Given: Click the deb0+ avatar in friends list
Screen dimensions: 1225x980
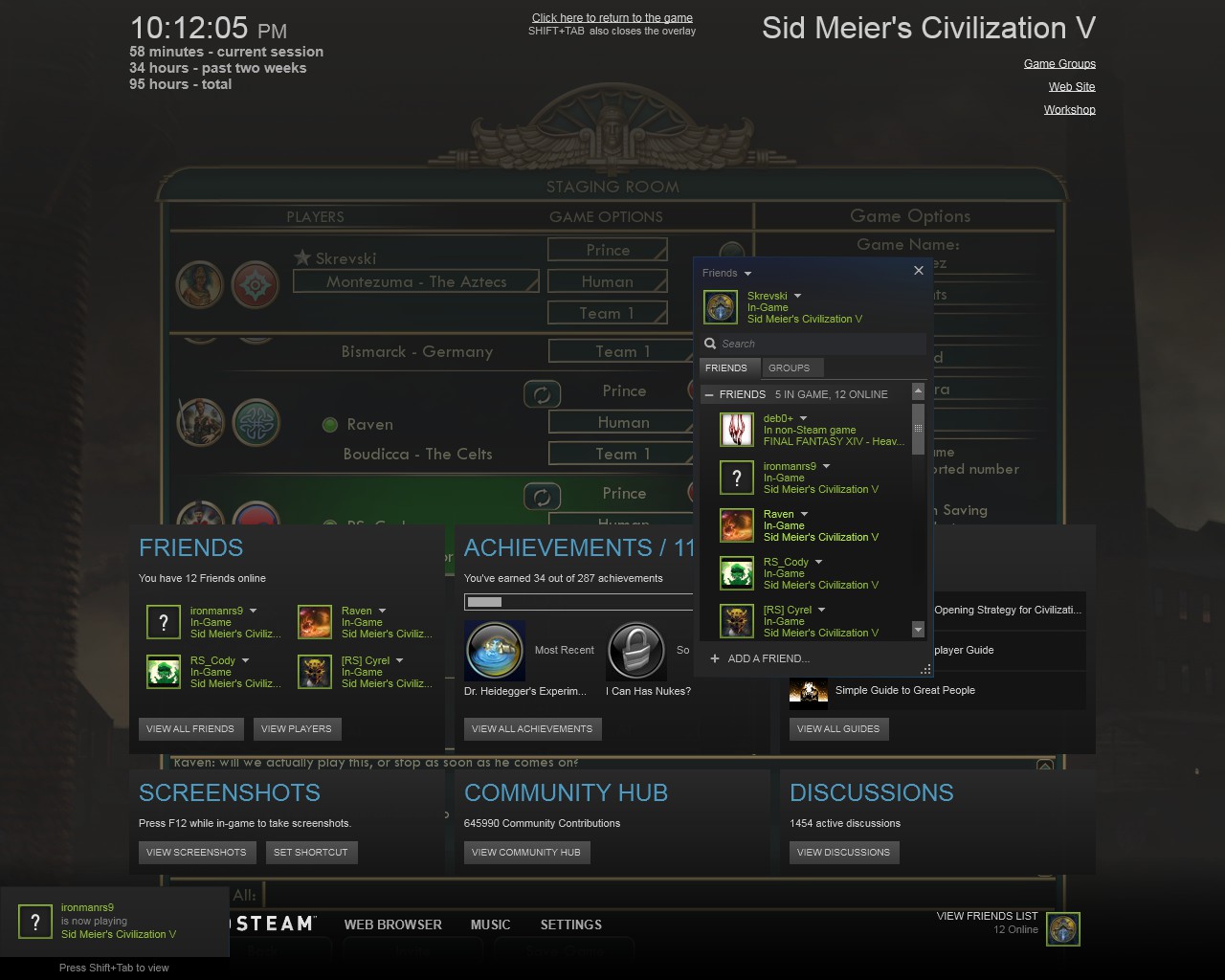Looking at the screenshot, I should tap(737, 430).
